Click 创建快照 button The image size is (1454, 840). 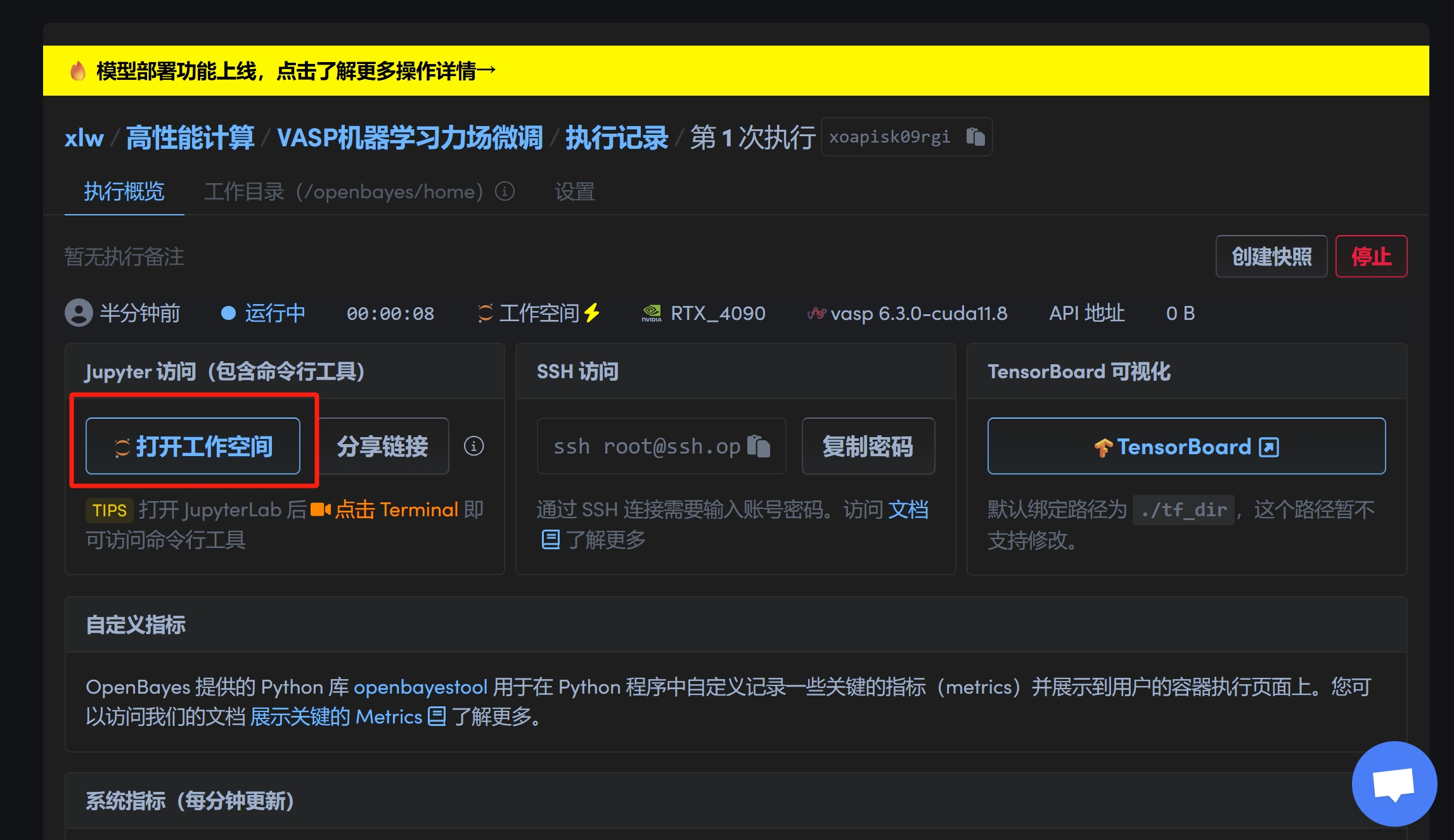1271,257
